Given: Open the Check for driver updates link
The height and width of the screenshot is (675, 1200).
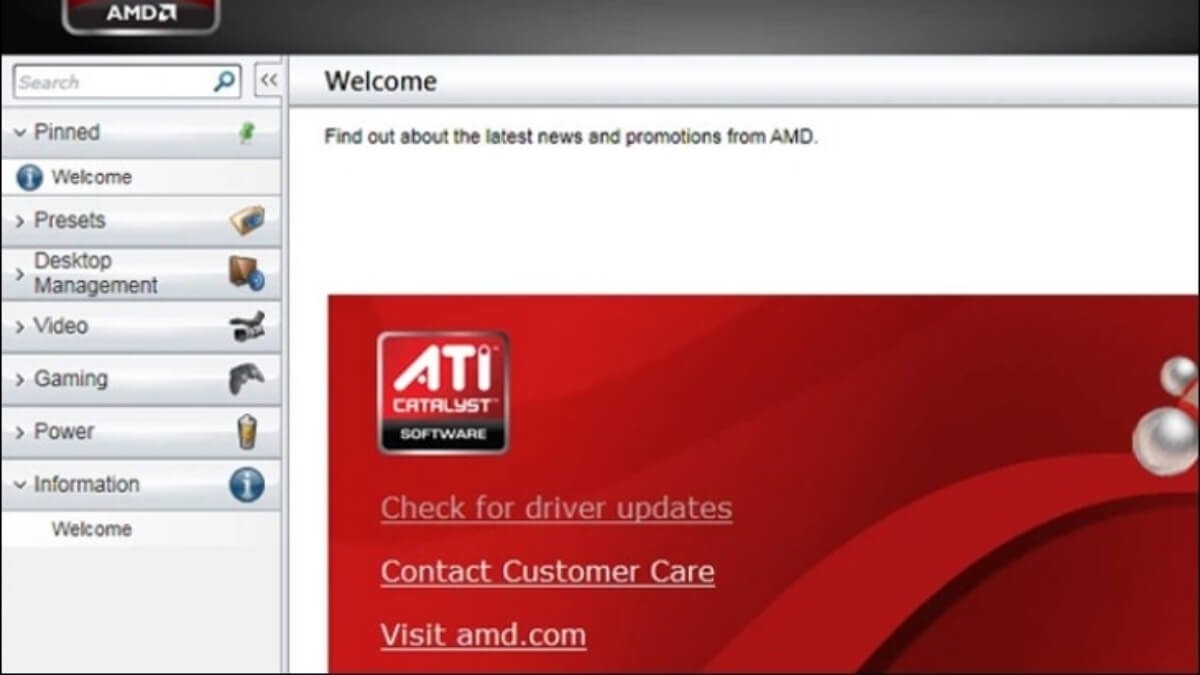Looking at the screenshot, I should tap(556, 508).
